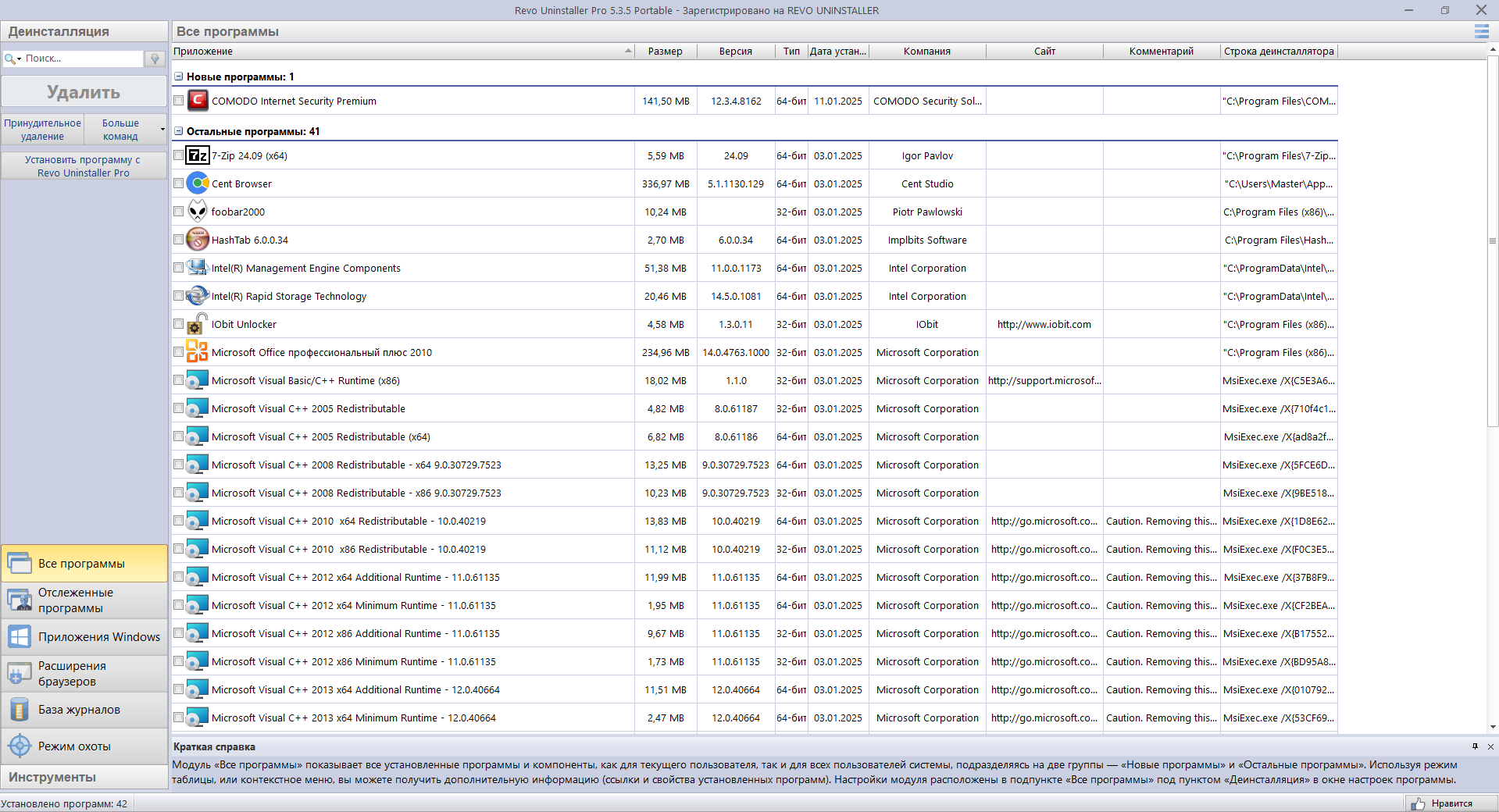
Task: Click the Расширения браузеров icon
Action: tap(20, 673)
